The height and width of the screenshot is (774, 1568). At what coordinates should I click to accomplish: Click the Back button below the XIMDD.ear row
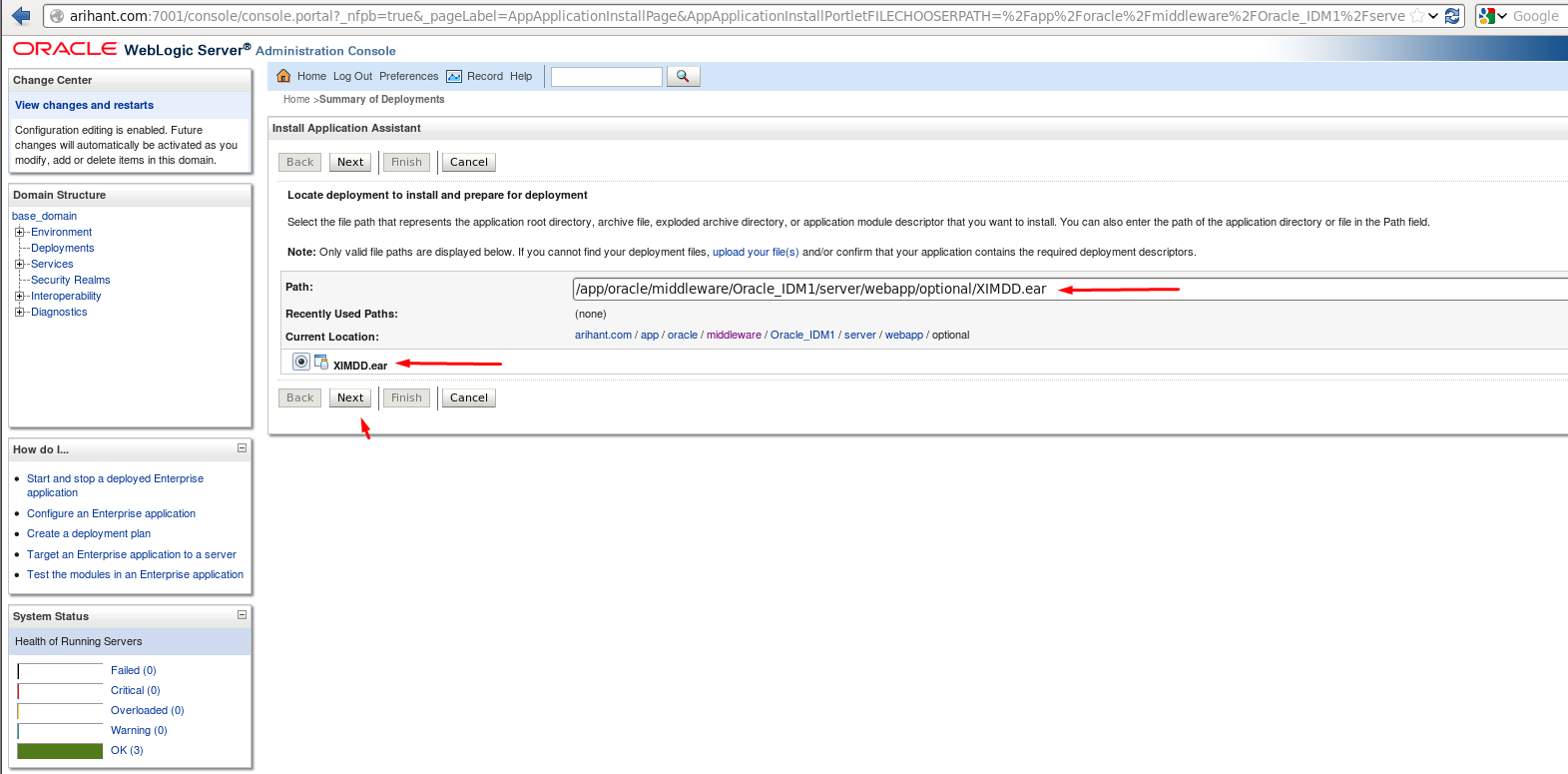click(x=300, y=397)
